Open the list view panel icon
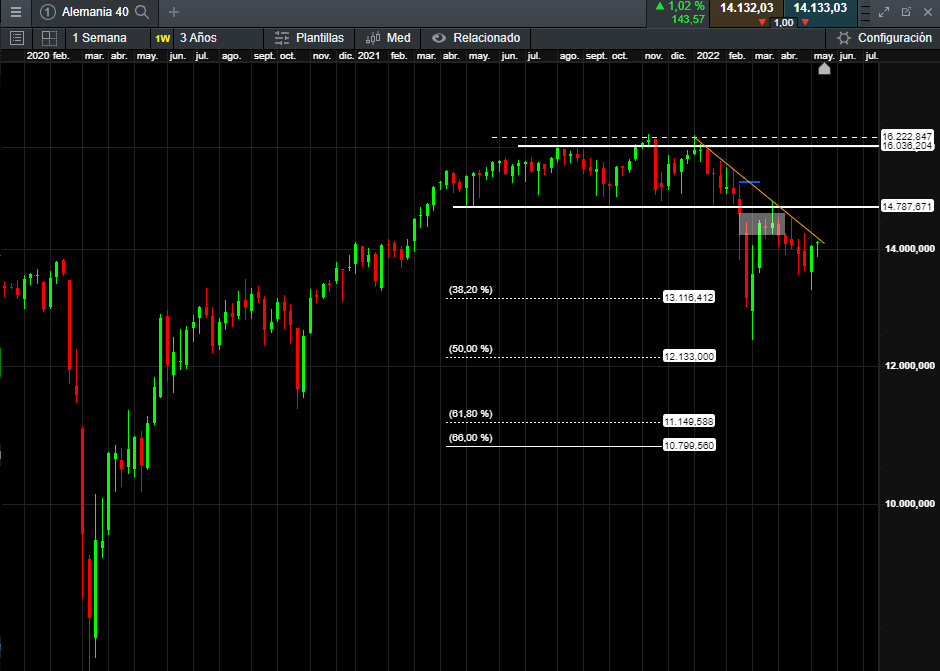The width and height of the screenshot is (940, 671). (x=17, y=38)
